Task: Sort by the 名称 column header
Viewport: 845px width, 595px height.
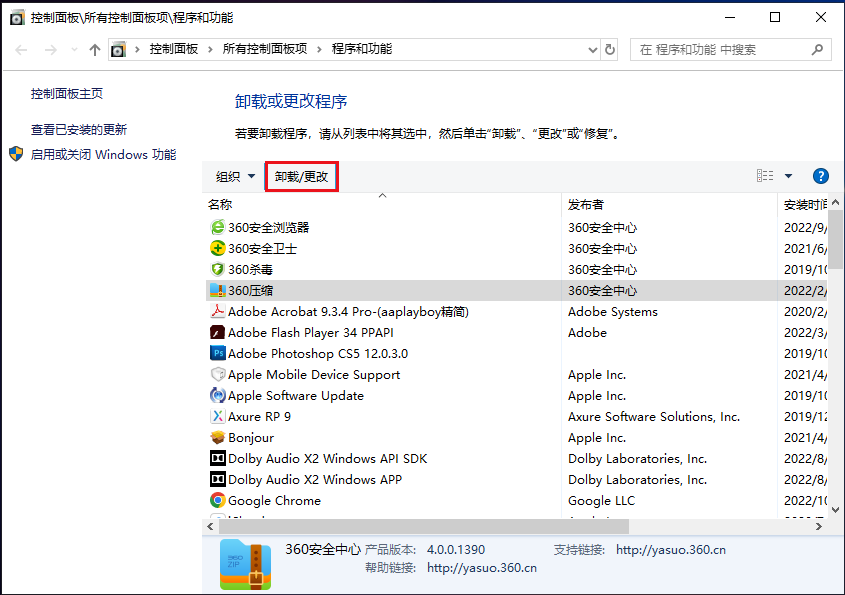Action: click(x=382, y=205)
